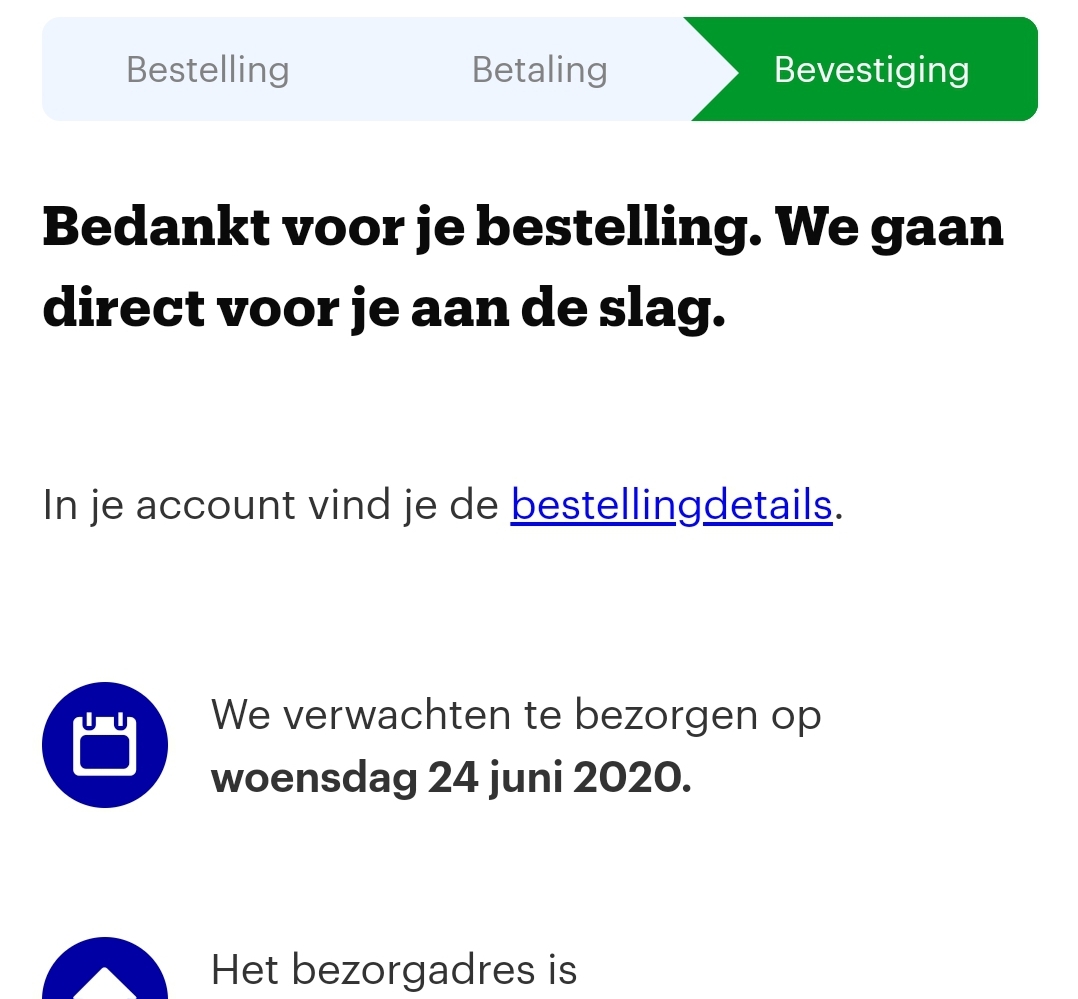Click the delivery date 'woensdag 24 juni 2020'

[x=451, y=776]
